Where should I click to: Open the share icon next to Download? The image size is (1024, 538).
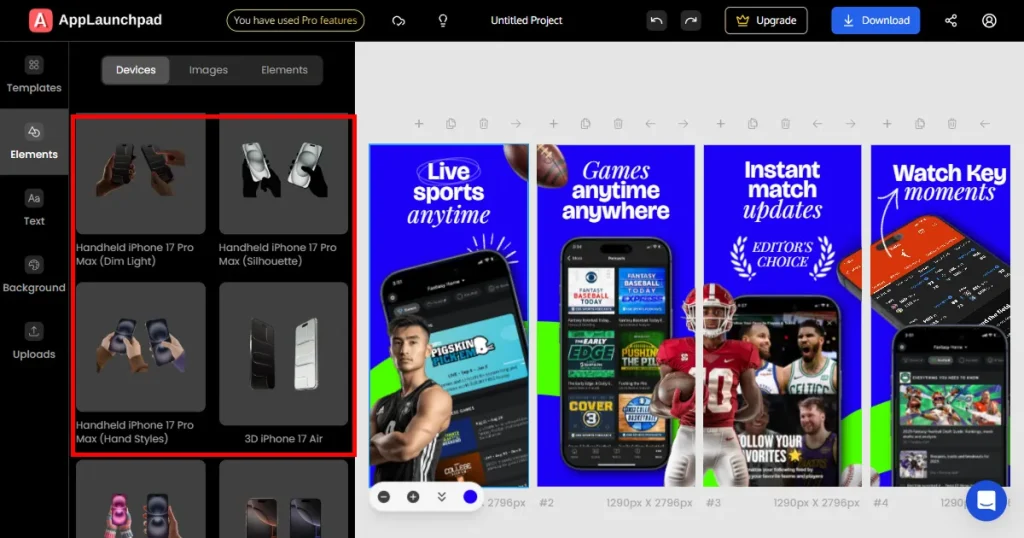(950, 20)
